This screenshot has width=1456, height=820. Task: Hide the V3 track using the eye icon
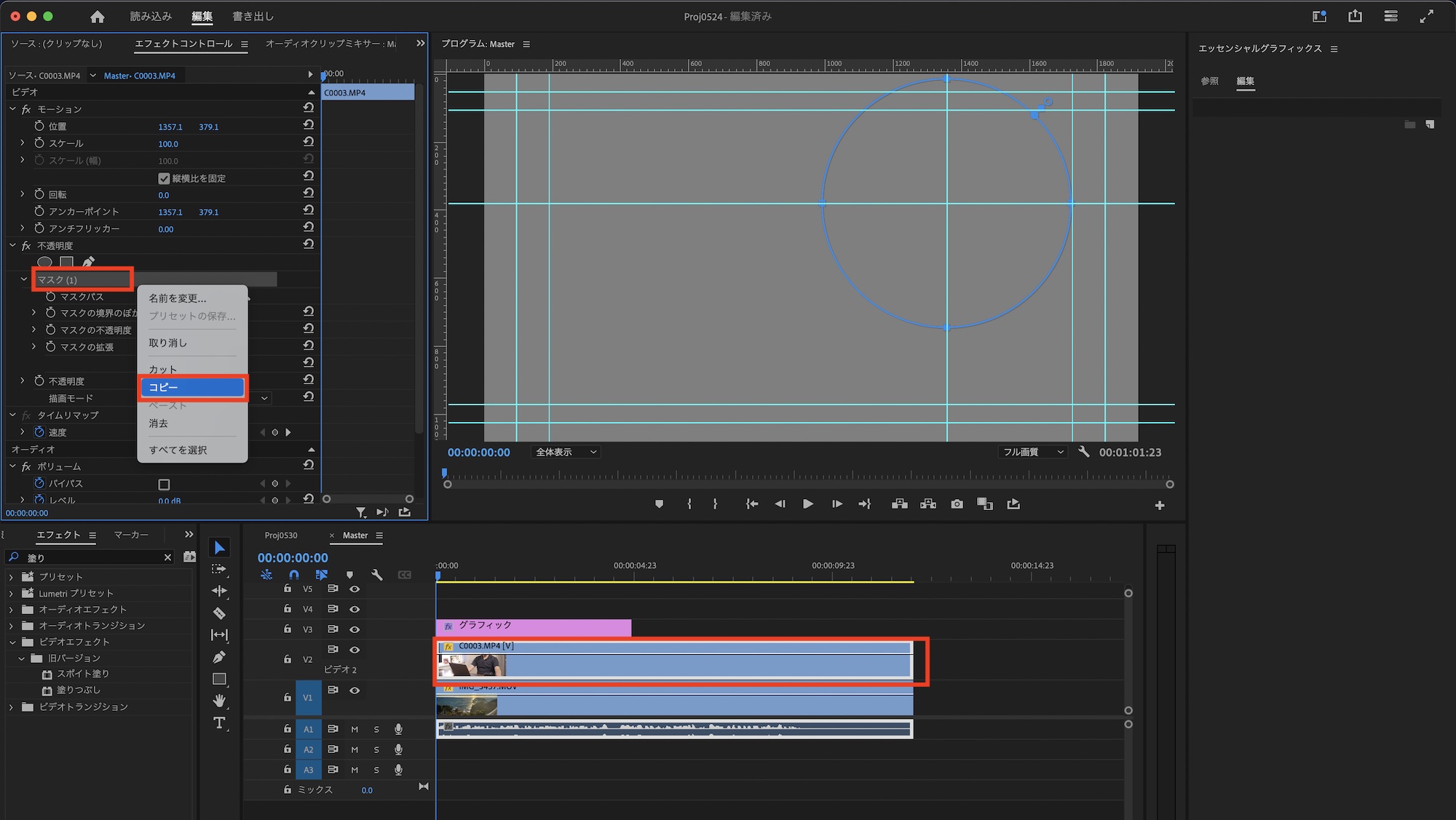pyautogui.click(x=355, y=629)
